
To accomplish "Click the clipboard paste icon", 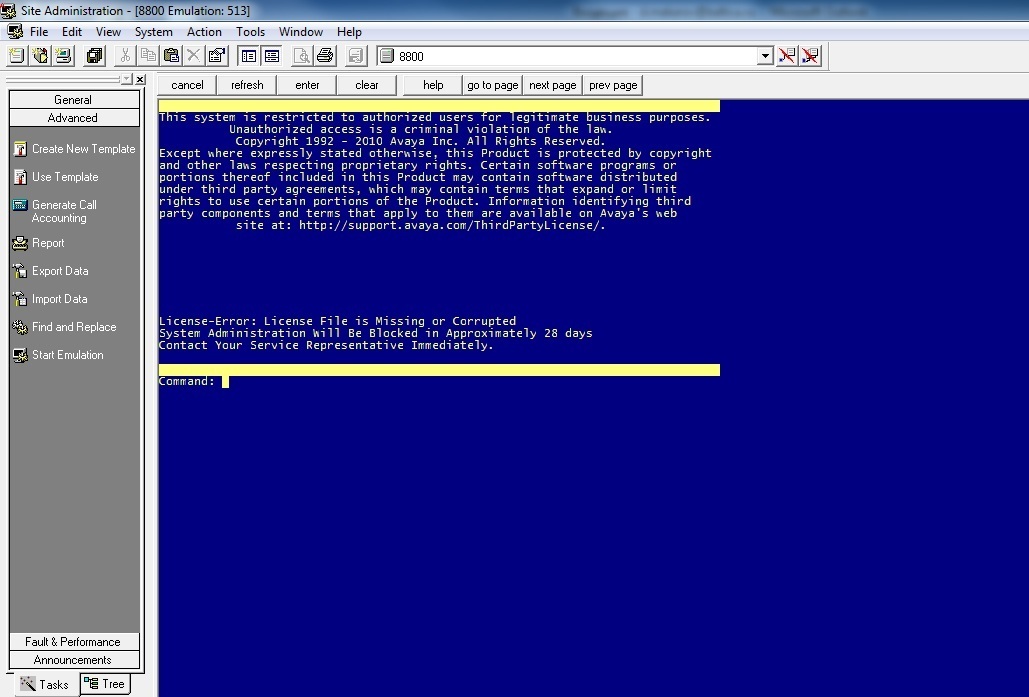I will [x=171, y=56].
